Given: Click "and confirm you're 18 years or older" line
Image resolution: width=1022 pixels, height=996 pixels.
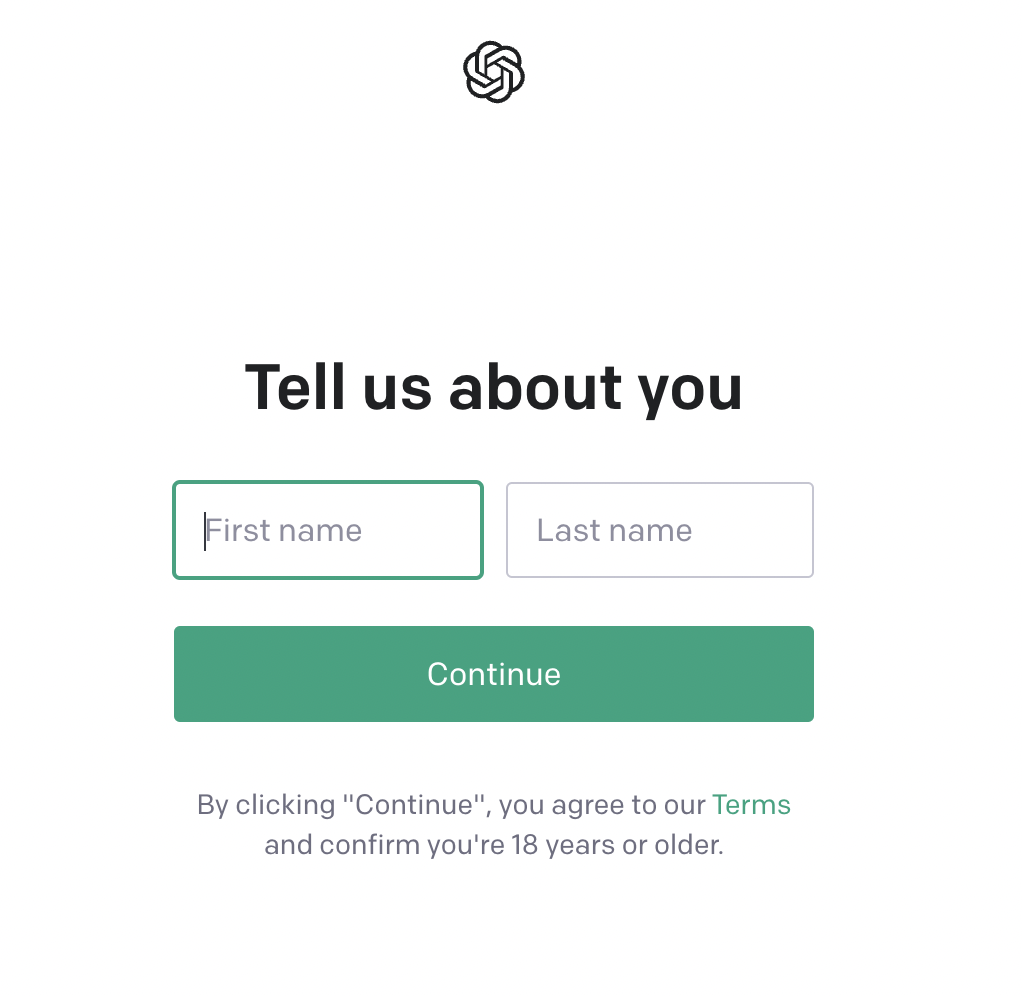Looking at the screenshot, I should pyautogui.click(x=493, y=845).
